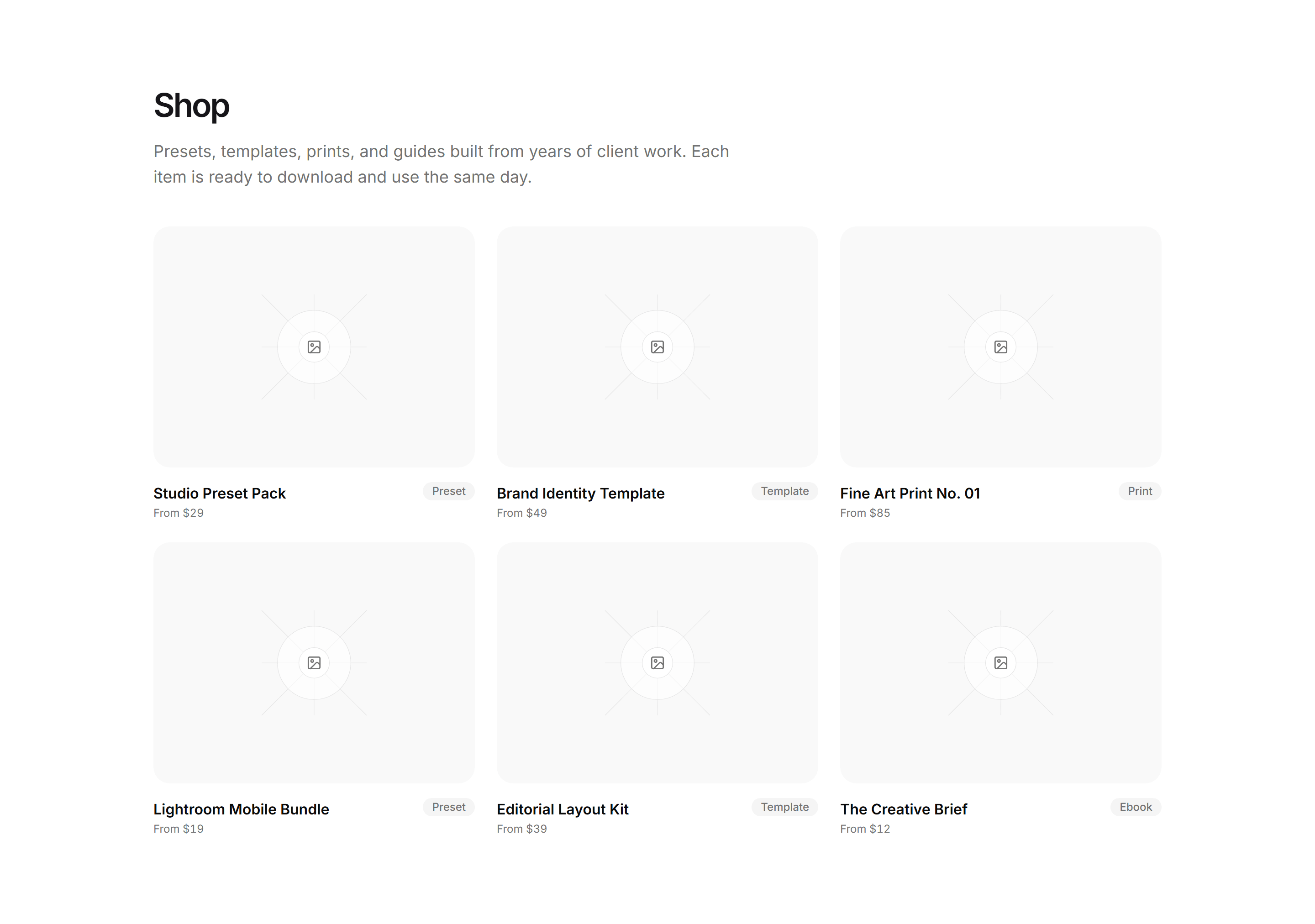Click the Template tag on Editorial Layout Kit
This screenshot has height=924, width=1315.
[784, 807]
